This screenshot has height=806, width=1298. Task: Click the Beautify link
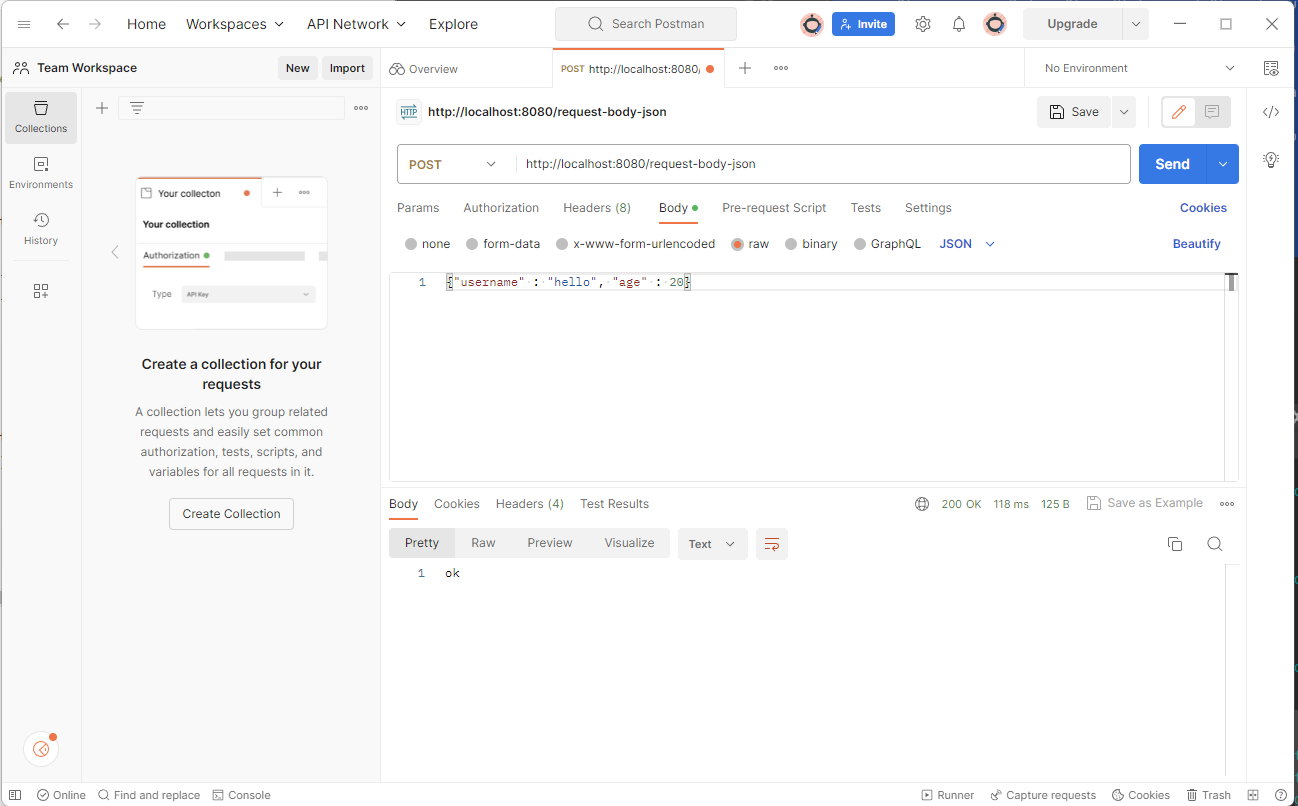(x=1197, y=244)
